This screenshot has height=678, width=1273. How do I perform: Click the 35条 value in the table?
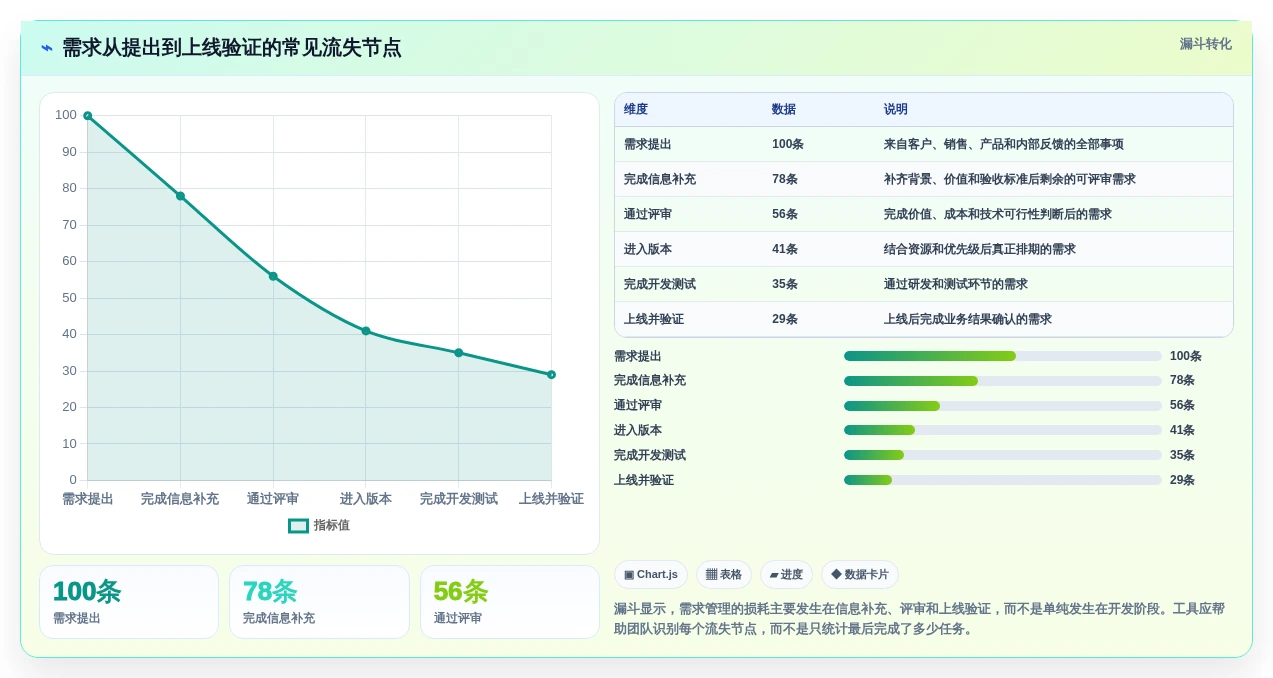785,284
